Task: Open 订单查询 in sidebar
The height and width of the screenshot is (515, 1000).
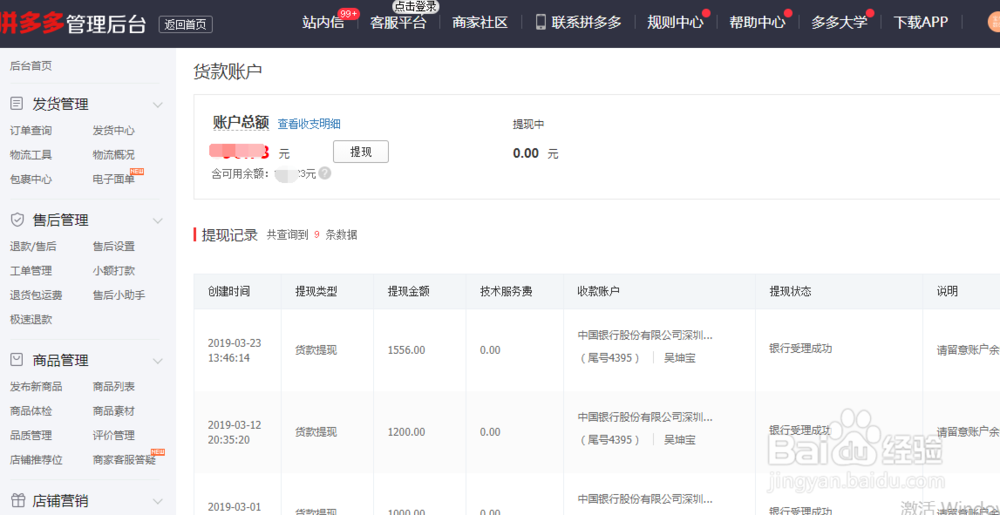Action: pos(31,131)
